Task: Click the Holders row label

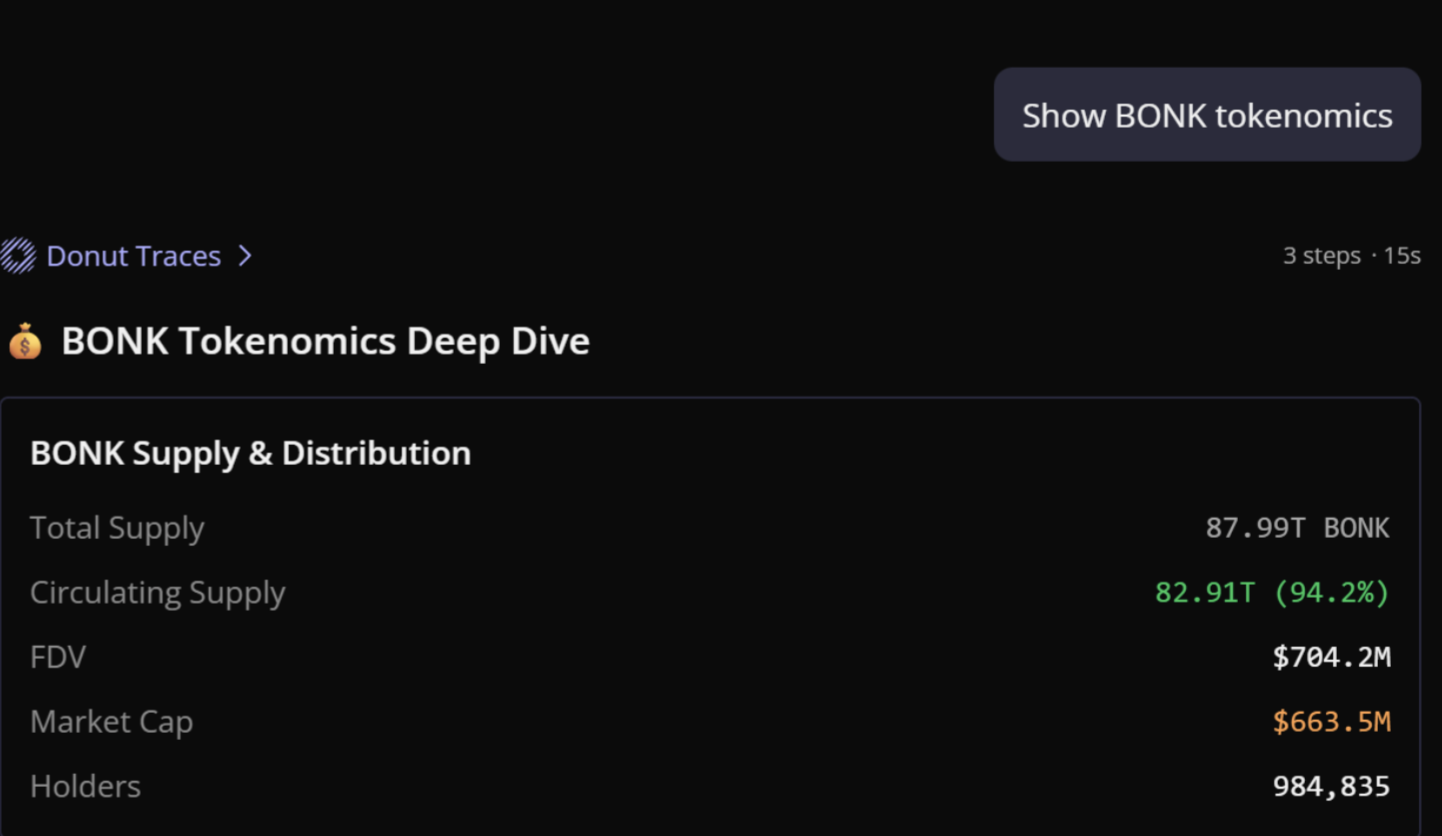Action: [x=85, y=787]
